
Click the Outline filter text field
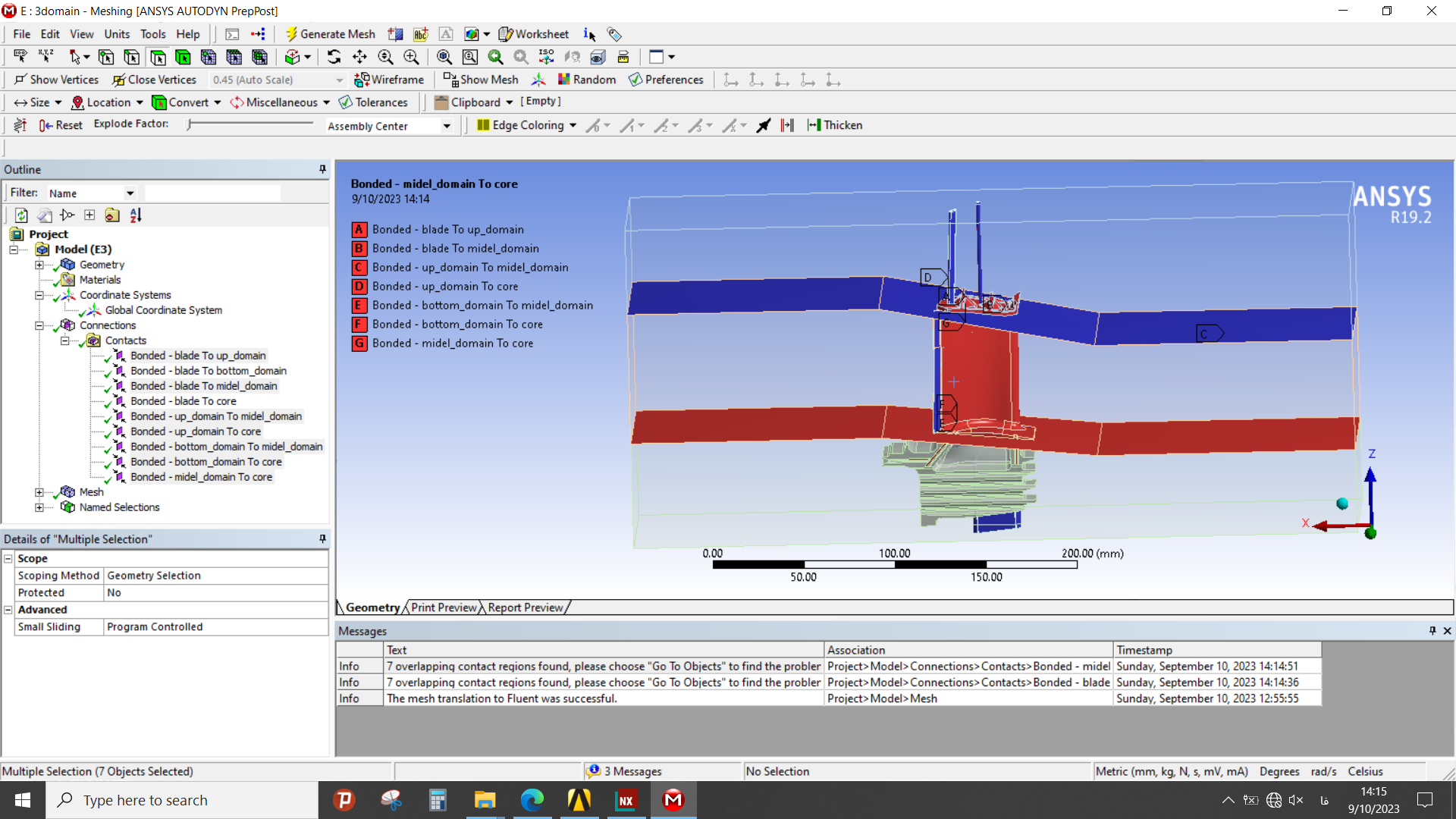click(x=212, y=193)
